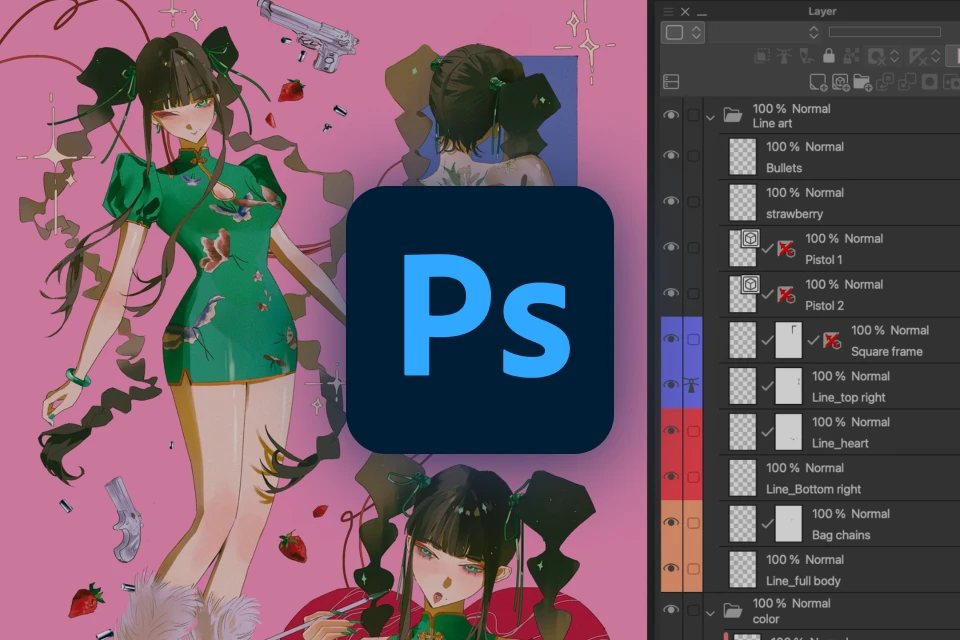Screen dimensions: 960x640
Task: Click the 3D cube icon on Pistol 1
Action: (x=750, y=238)
